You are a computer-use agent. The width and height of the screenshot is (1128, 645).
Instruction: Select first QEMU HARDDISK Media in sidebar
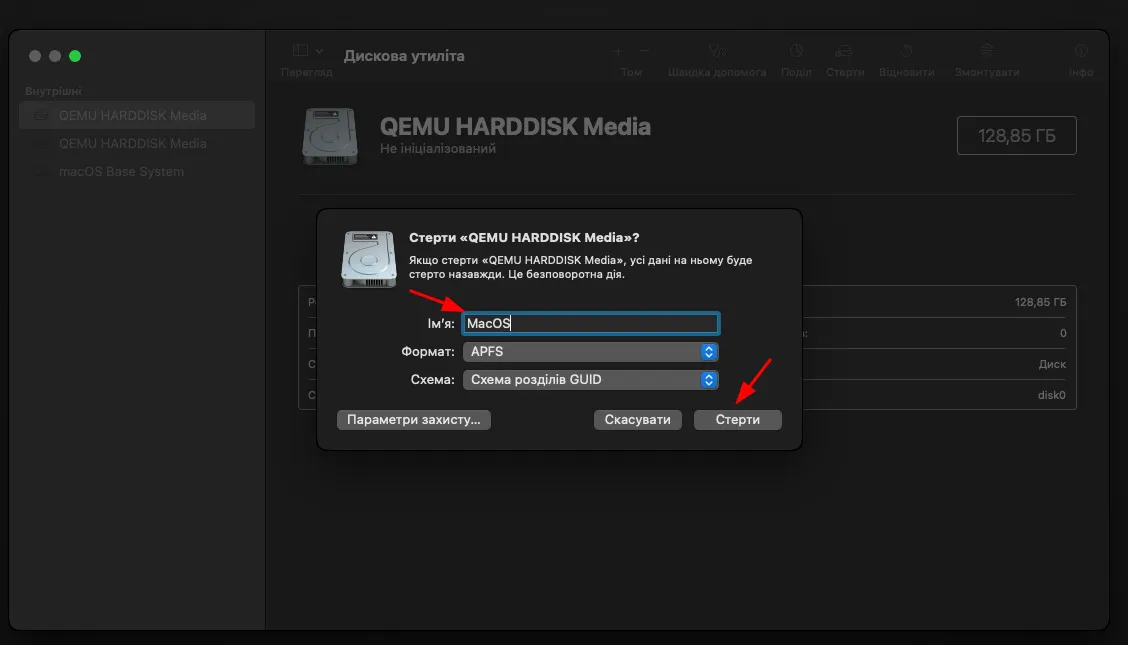137,115
